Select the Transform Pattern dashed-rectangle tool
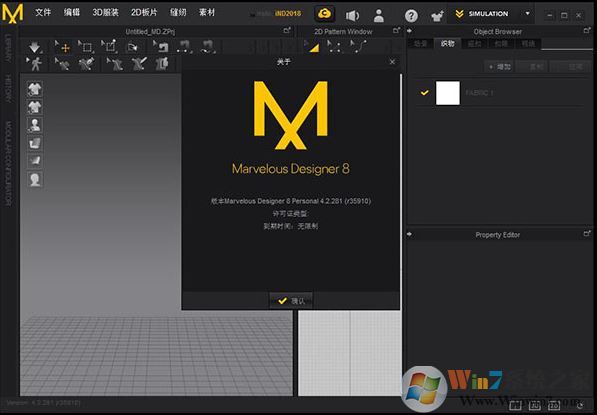 click(x=86, y=47)
